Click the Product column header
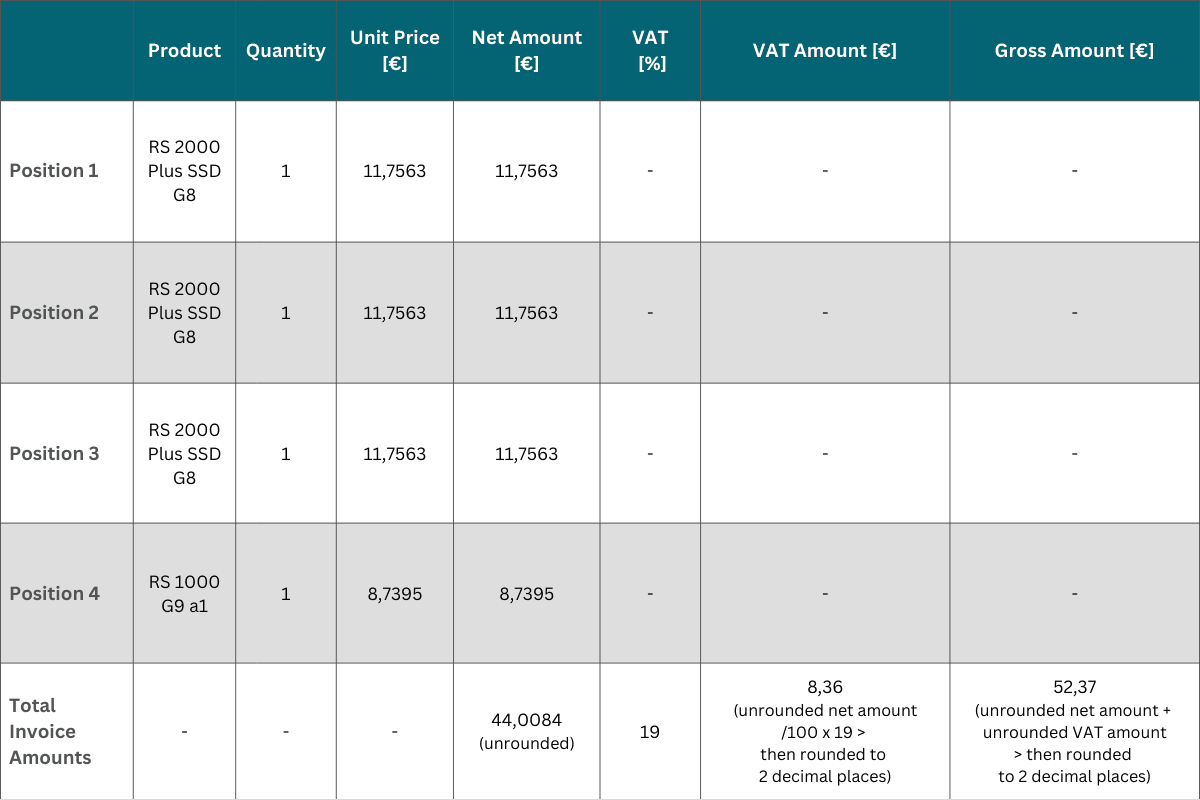 tap(184, 50)
